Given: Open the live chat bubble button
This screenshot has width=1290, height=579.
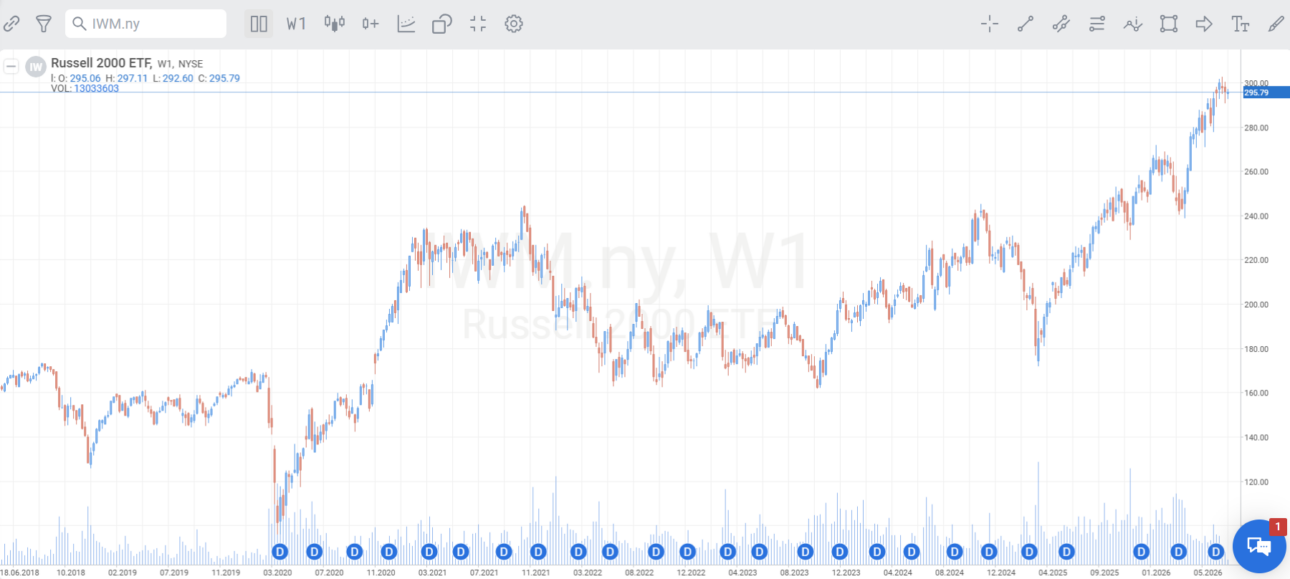Looking at the screenshot, I should pyautogui.click(x=1259, y=546).
